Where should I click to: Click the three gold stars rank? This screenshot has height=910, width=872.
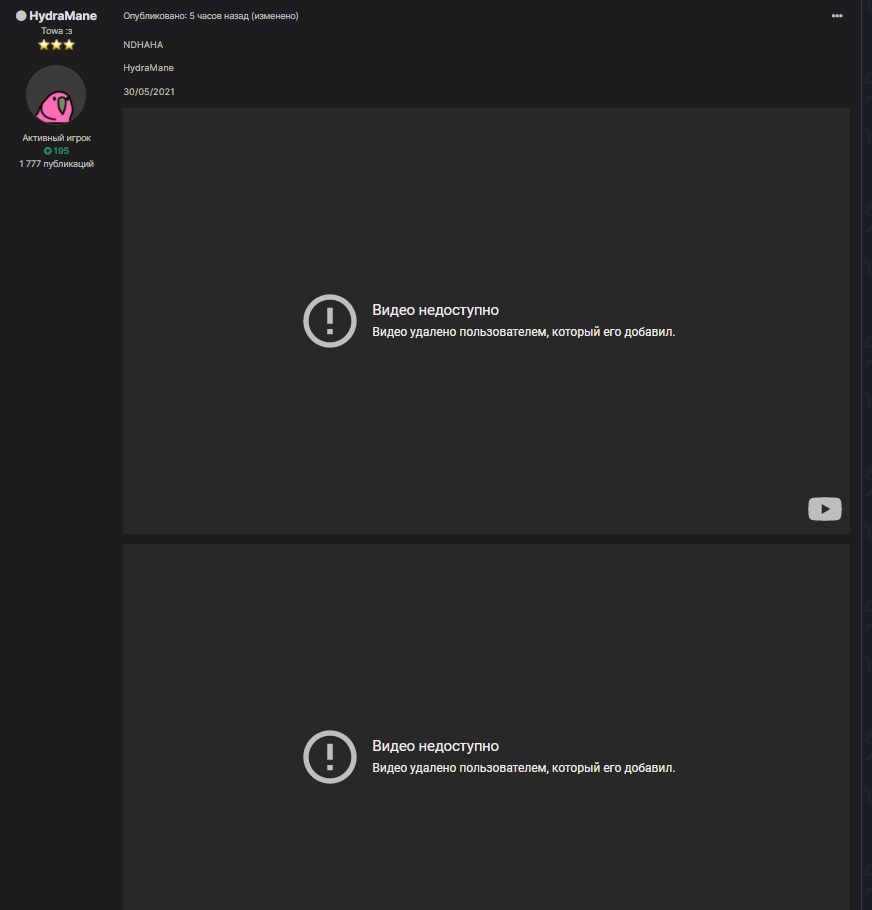click(56, 45)
